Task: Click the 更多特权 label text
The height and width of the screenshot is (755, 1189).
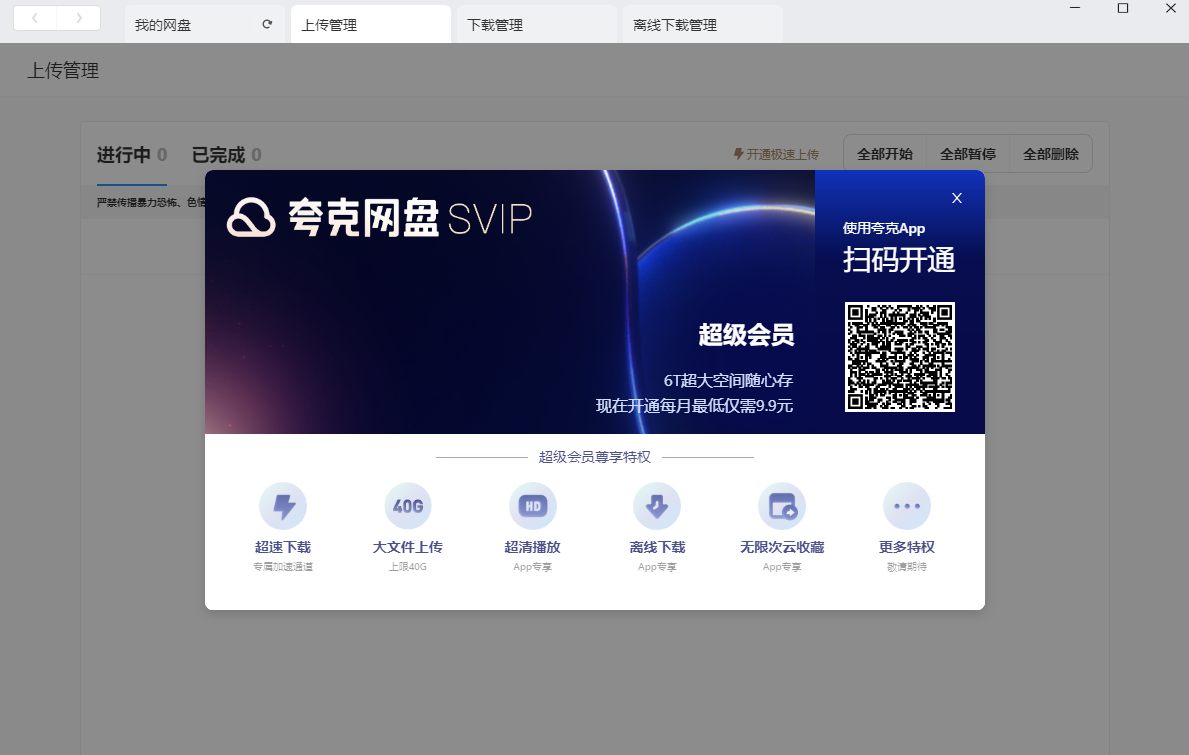Action: click(907, 547)
